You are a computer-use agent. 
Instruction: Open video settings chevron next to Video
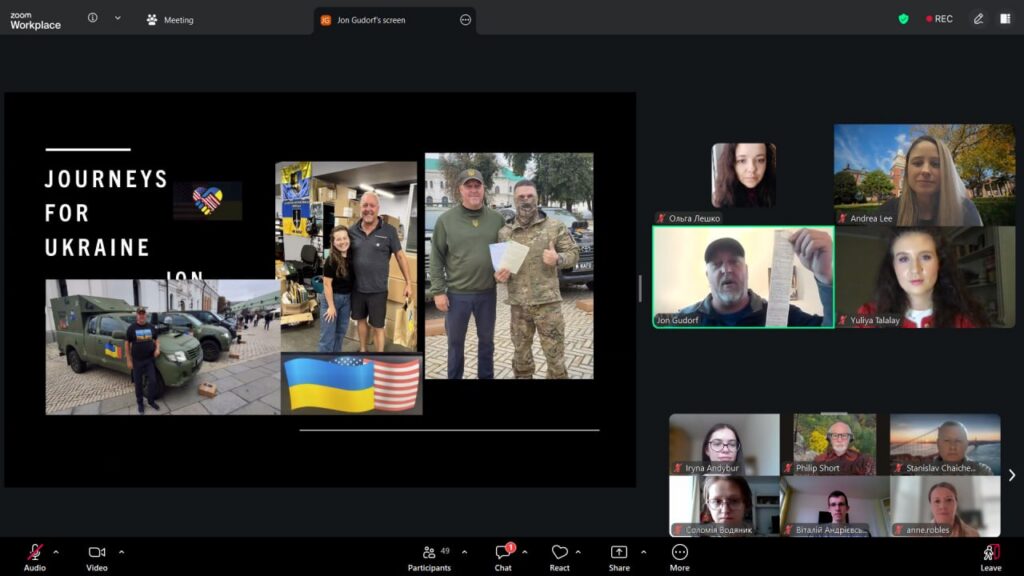[x=121, y=551]
